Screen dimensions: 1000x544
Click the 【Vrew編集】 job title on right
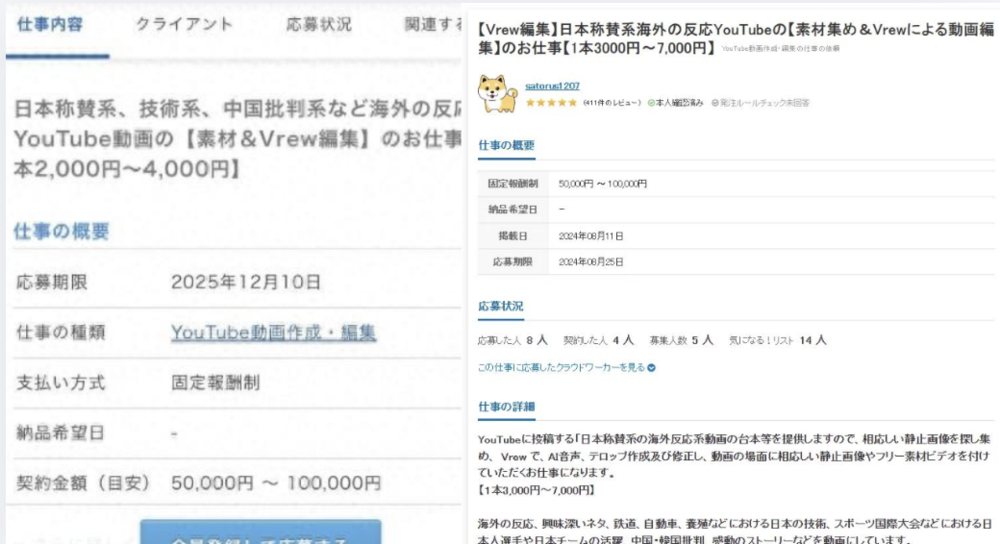pos(736,38)
